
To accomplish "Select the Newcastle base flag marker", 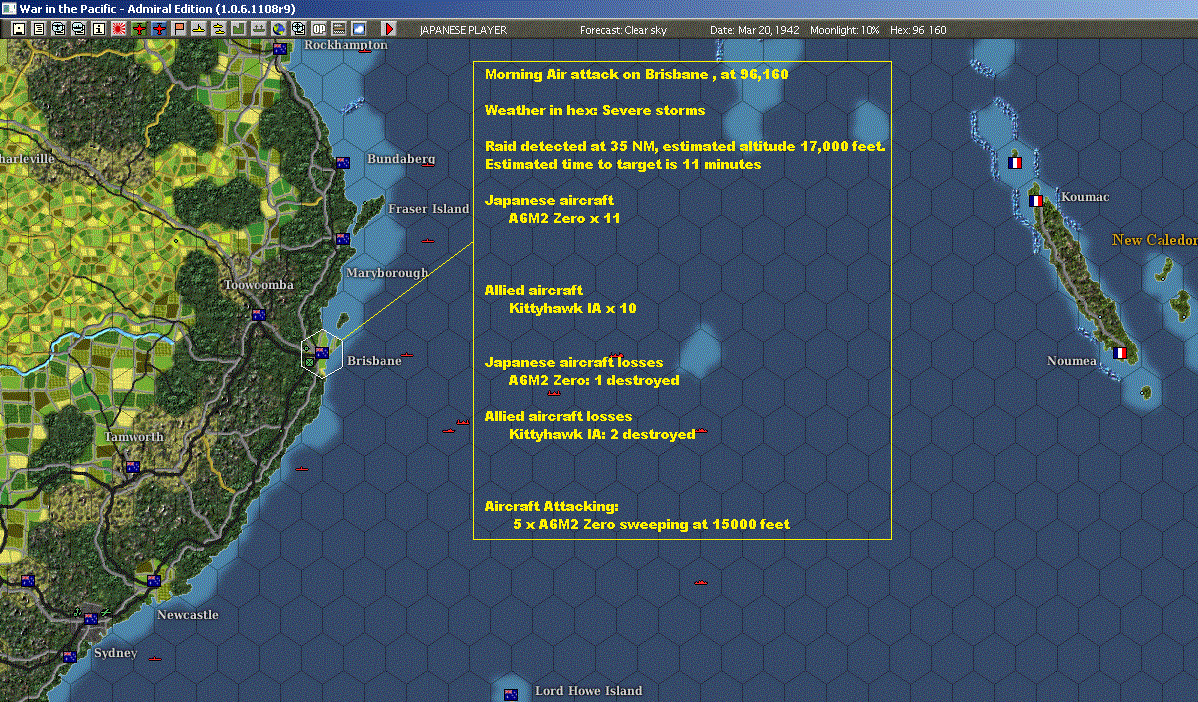I will point(154,581).
